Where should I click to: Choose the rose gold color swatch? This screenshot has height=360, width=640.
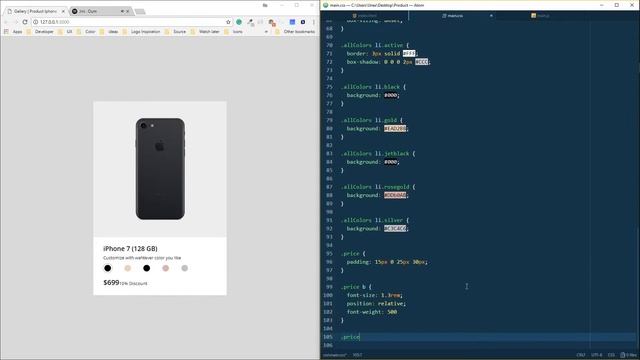165,268
